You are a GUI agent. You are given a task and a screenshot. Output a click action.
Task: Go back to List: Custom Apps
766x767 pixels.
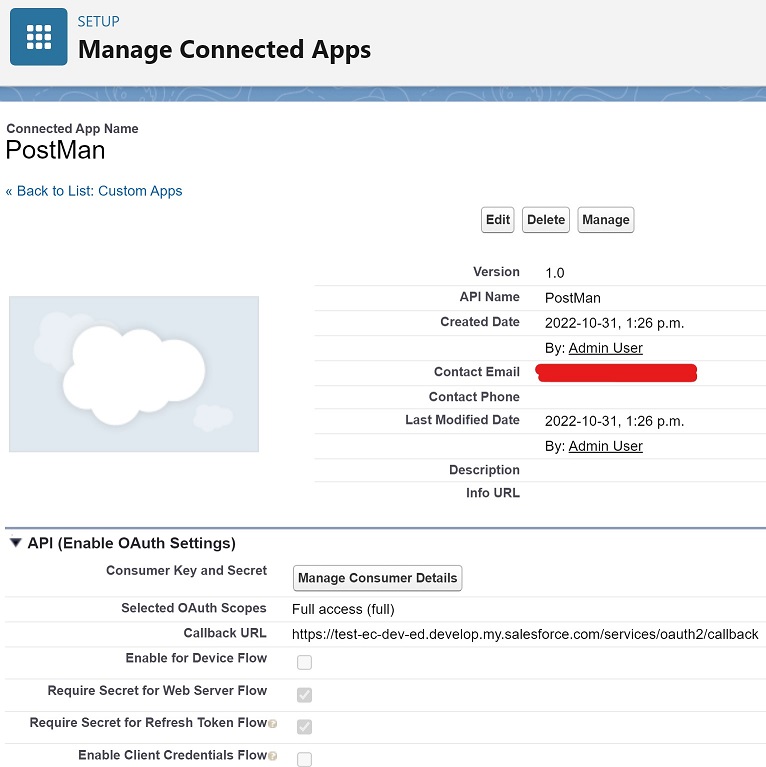[94, 191]
